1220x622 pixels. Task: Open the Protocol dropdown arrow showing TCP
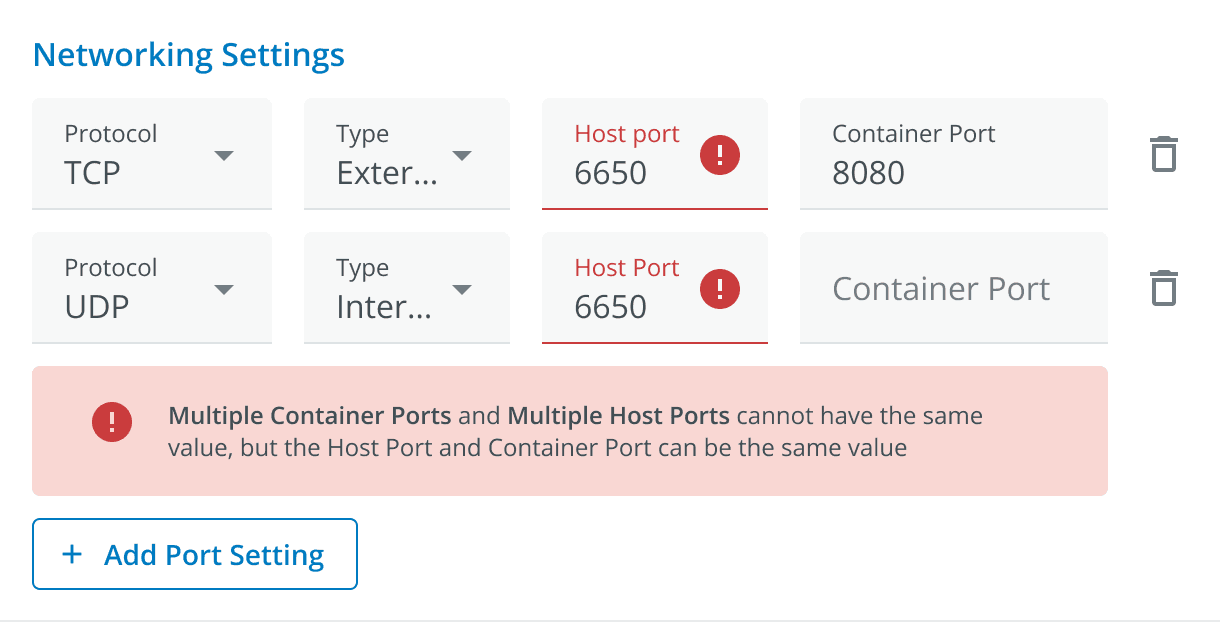[224, 155]
